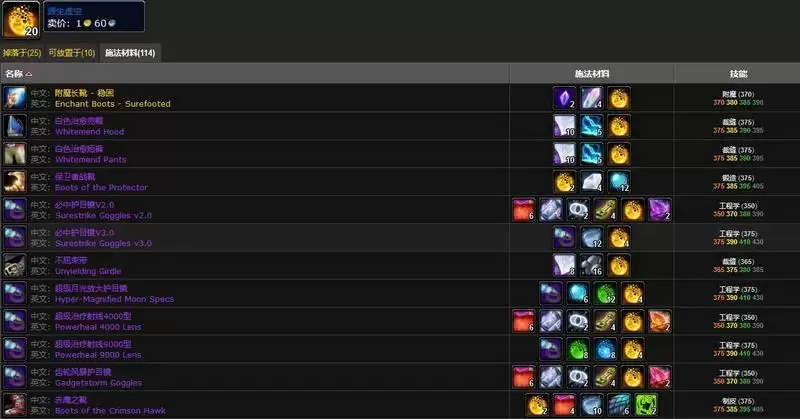Click the Boots of the Crimson Hawk icon
This screenshot has height=419, width=800.
click(x=15, y=405)
